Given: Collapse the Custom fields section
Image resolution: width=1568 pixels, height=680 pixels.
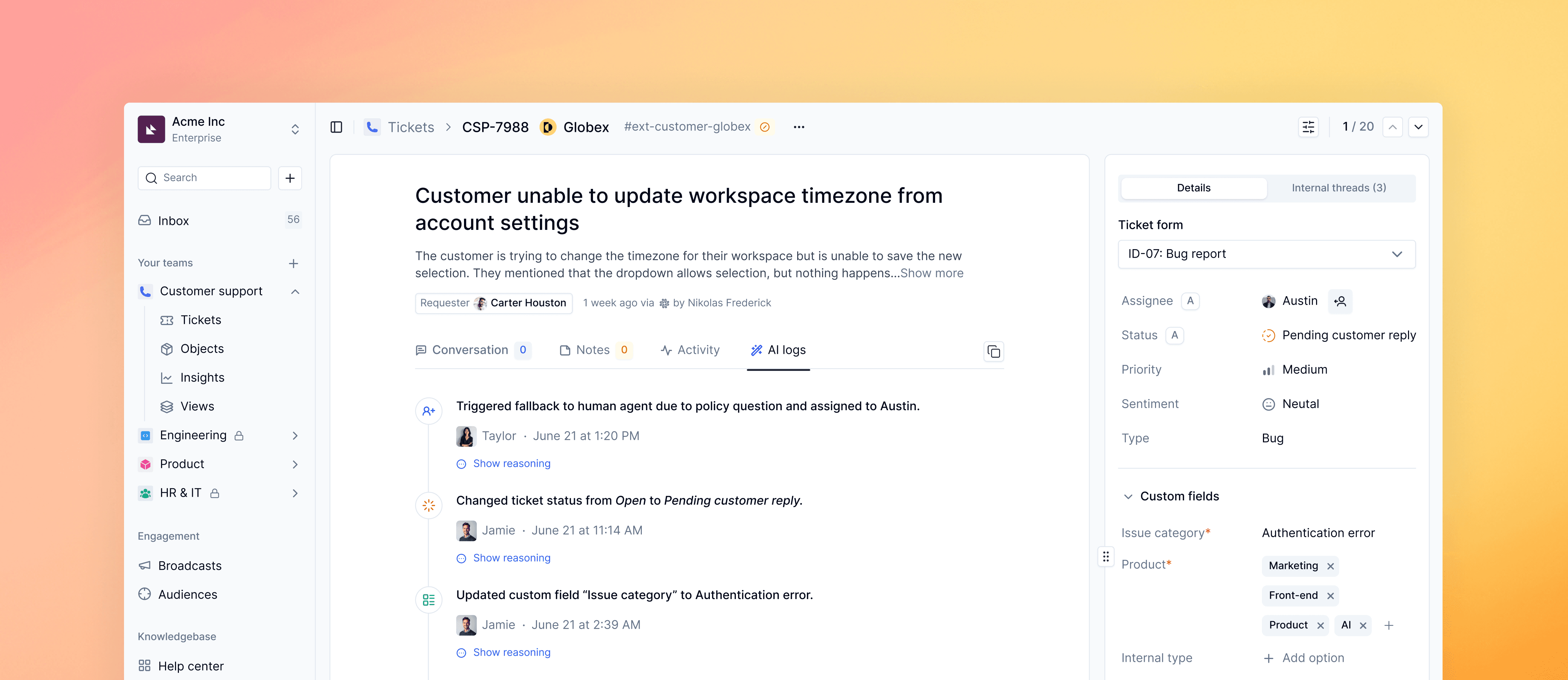Looking at the screenshot, I should pos(1128,497).
